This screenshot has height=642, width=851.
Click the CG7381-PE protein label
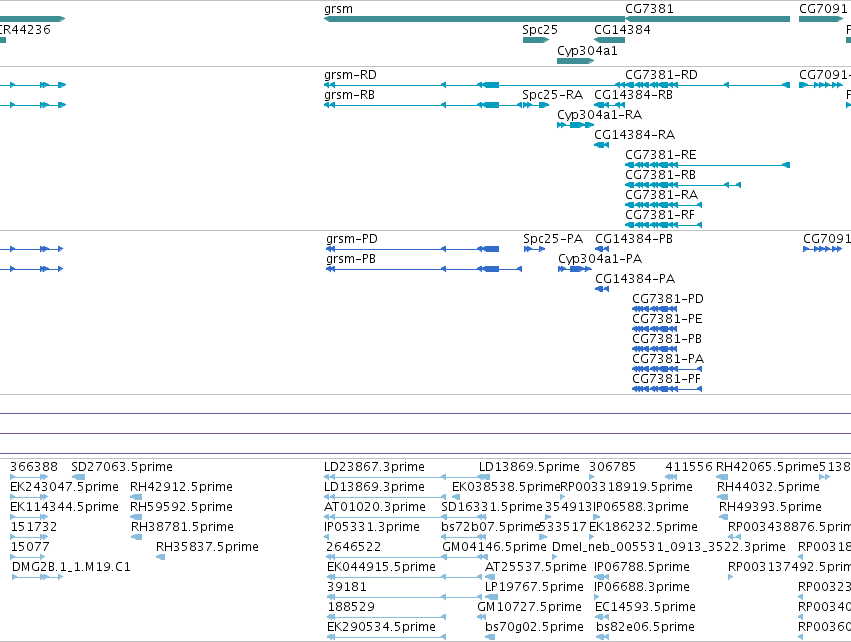coord(667,319)
